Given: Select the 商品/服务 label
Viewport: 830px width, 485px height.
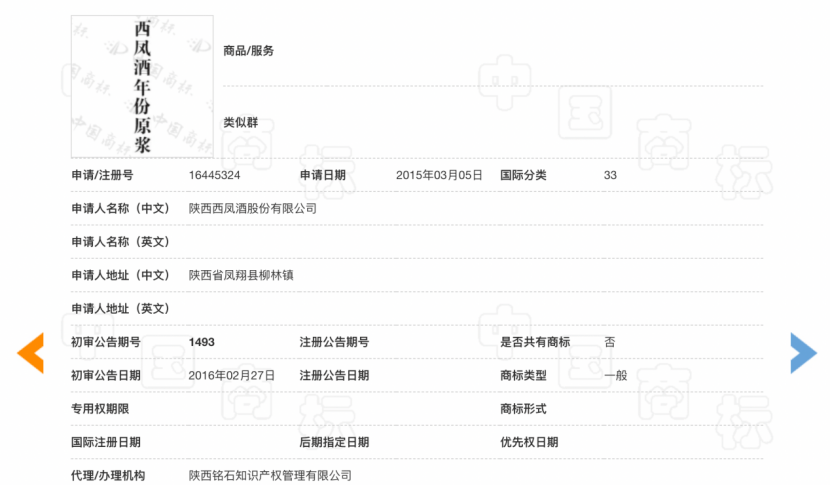Looking at the screenshot, I should pyautogui.click(x=248, y=51).
